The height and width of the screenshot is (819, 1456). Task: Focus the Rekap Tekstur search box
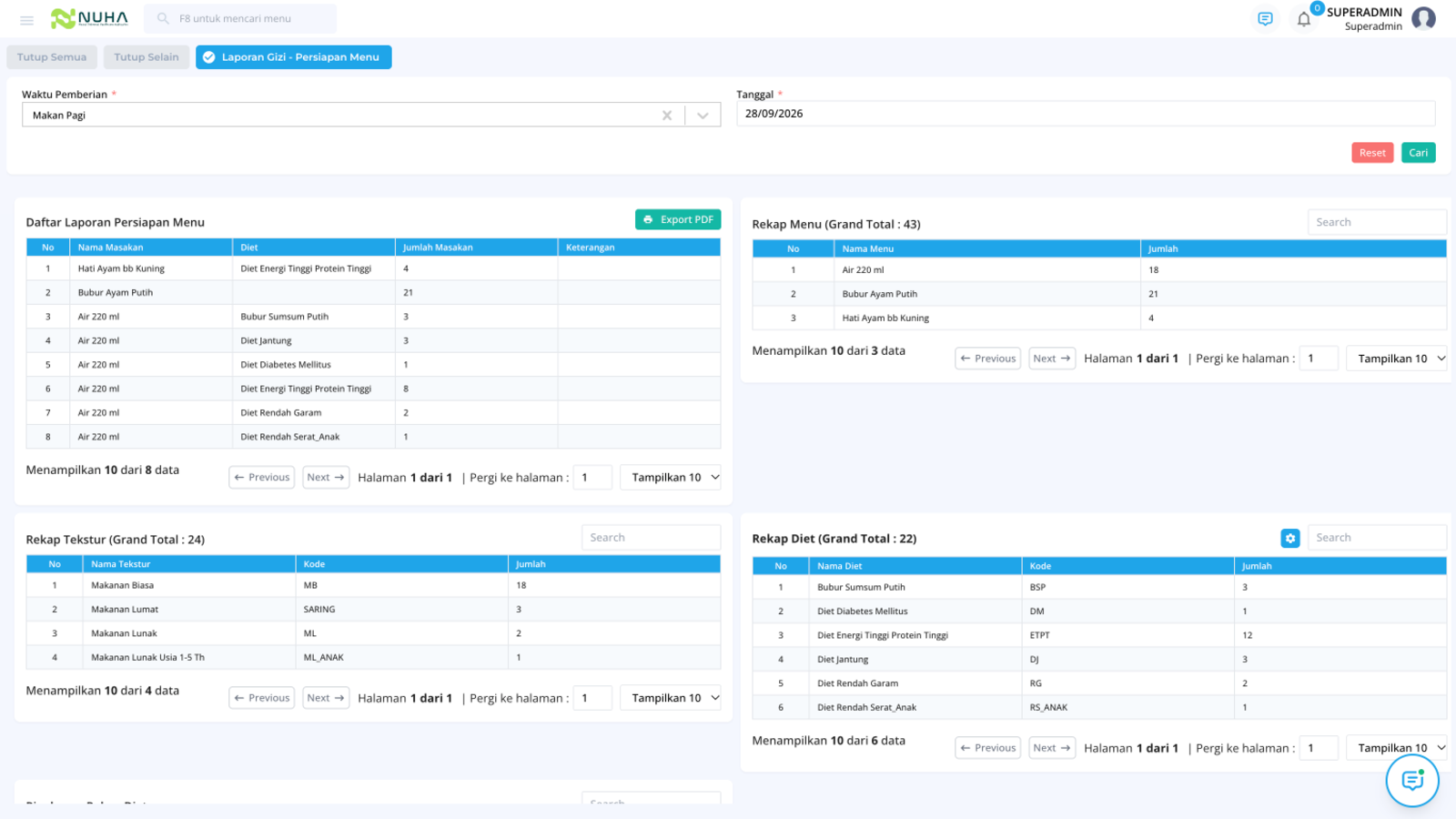[651, 538]
